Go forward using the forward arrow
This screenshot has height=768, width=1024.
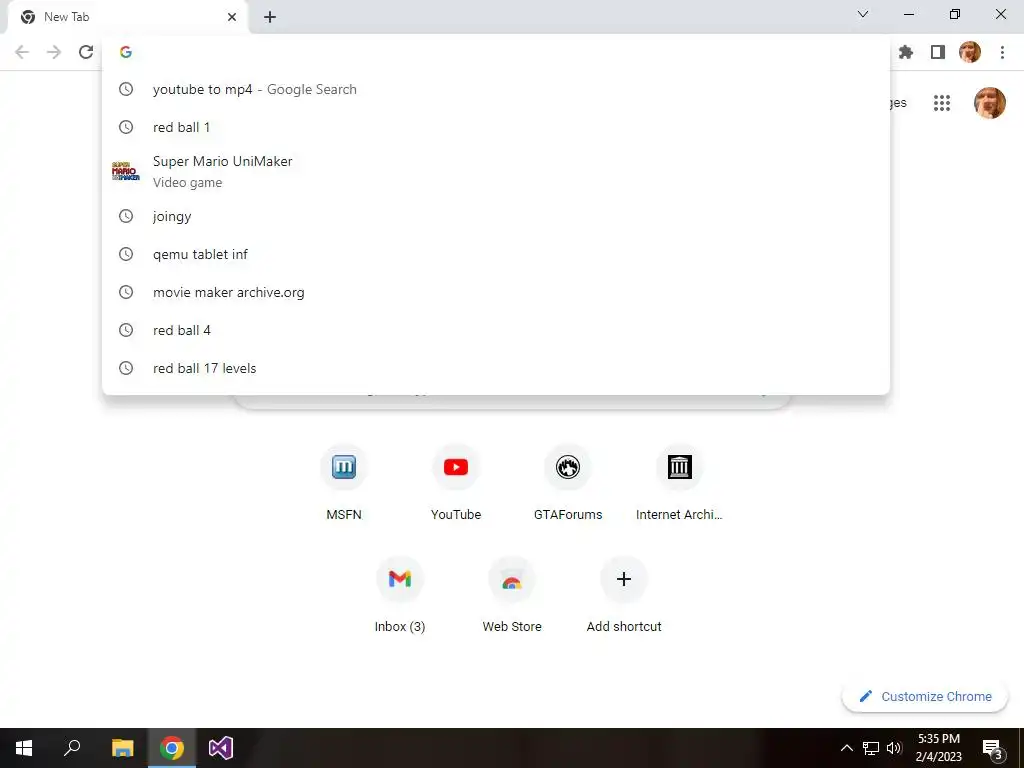[54, 52]
